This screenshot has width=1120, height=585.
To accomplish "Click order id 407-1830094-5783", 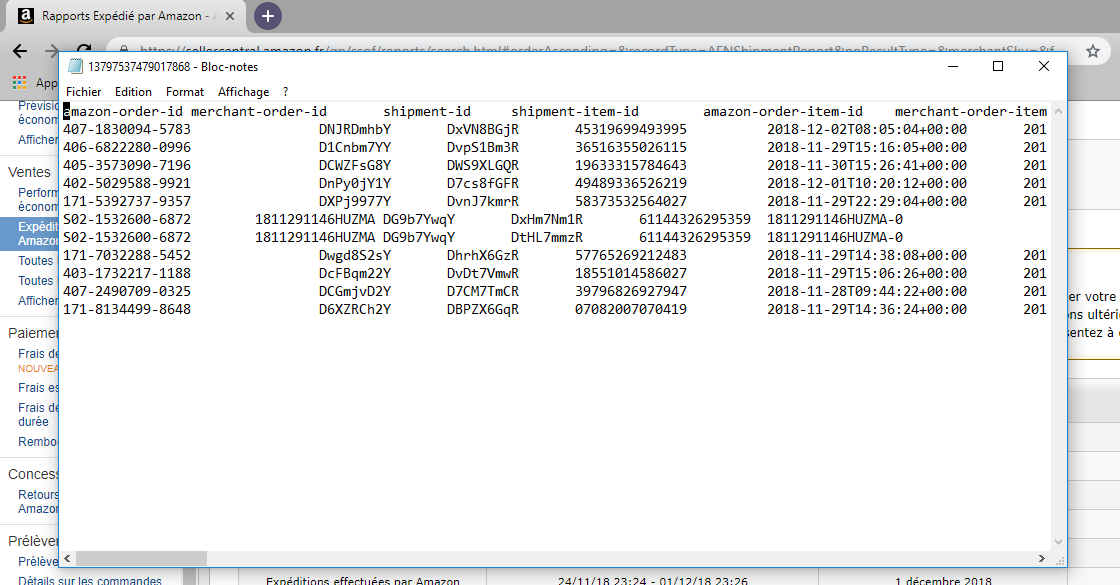I will [x=126, y=129].
